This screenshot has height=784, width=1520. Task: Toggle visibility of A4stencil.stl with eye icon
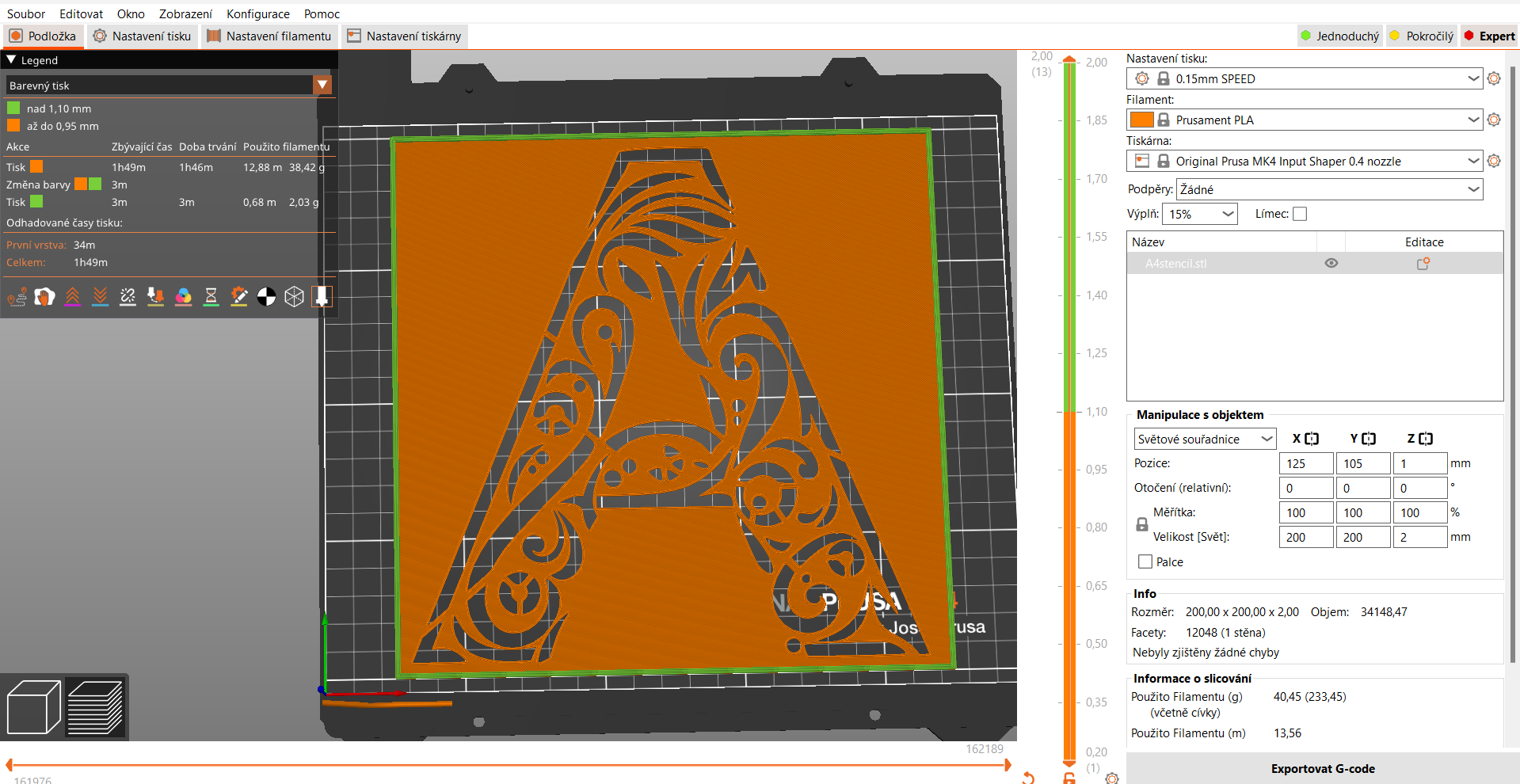1331,263
